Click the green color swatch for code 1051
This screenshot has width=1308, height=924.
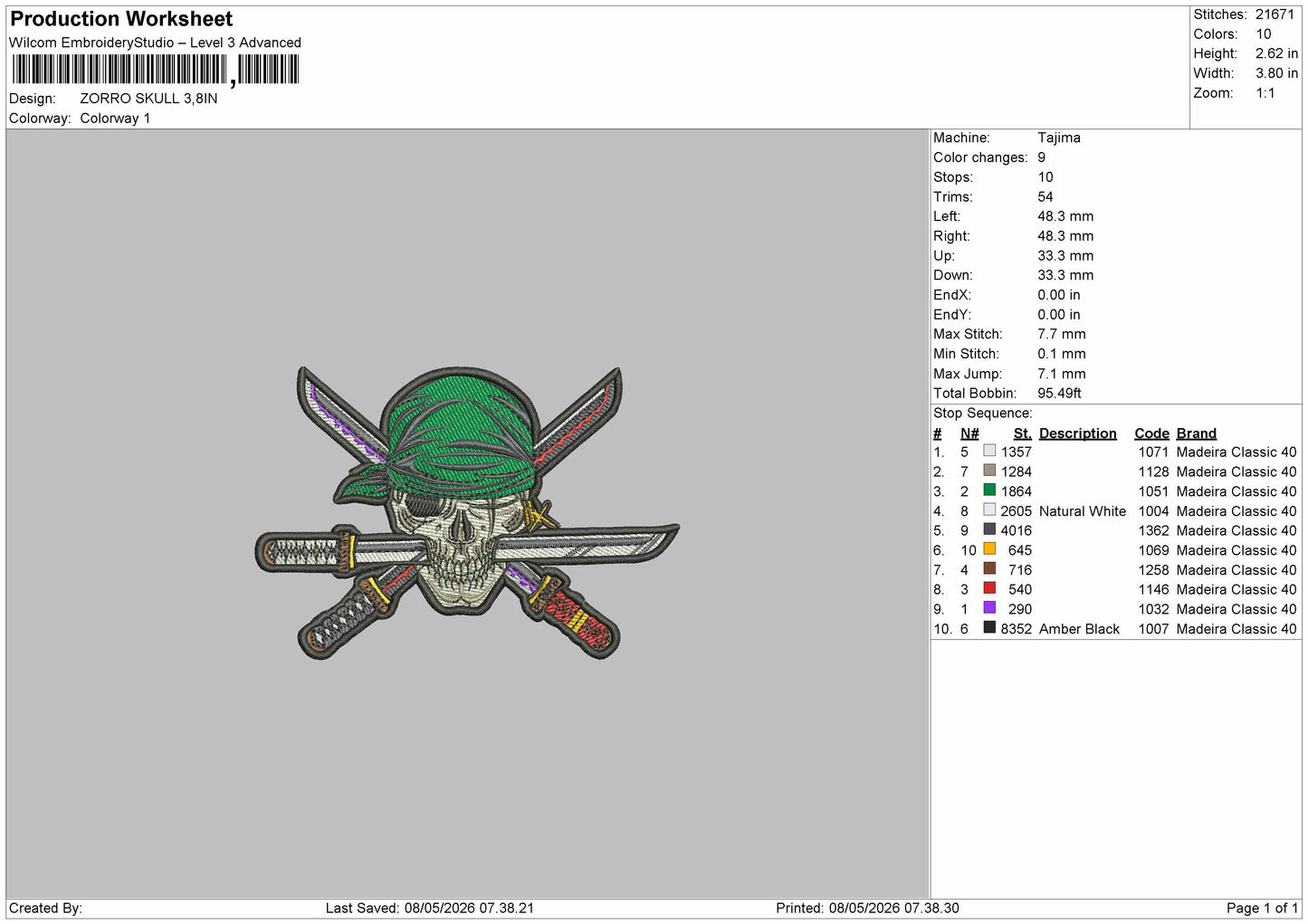coord(989,491)
